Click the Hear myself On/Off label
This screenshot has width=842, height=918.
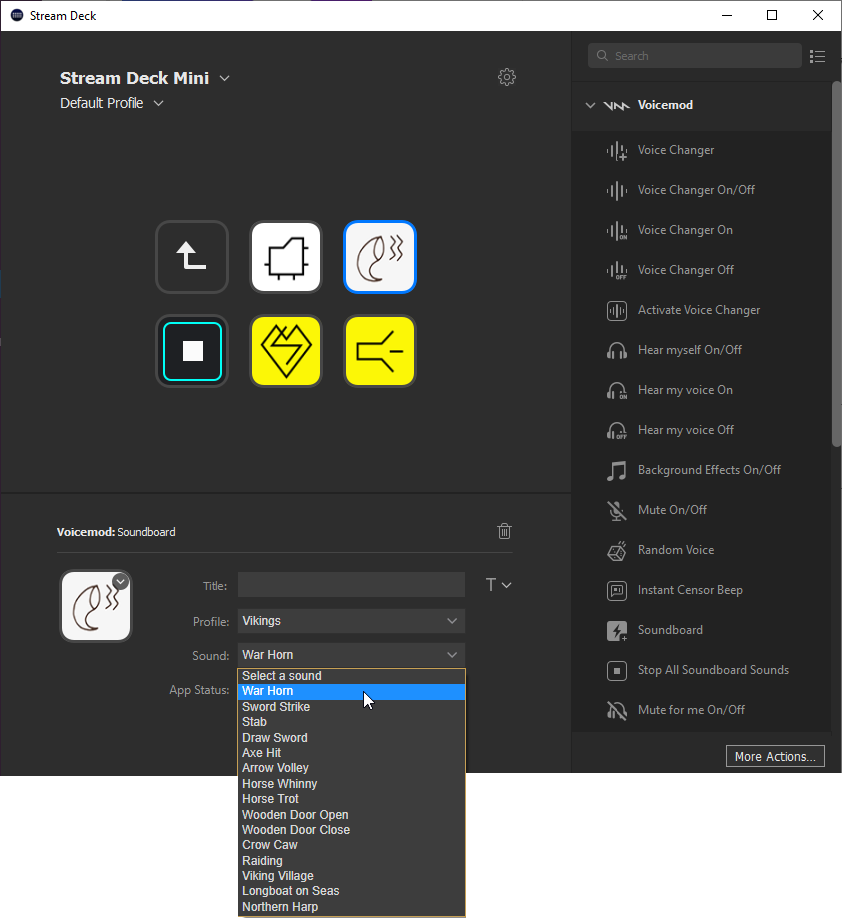coord(690,350)
